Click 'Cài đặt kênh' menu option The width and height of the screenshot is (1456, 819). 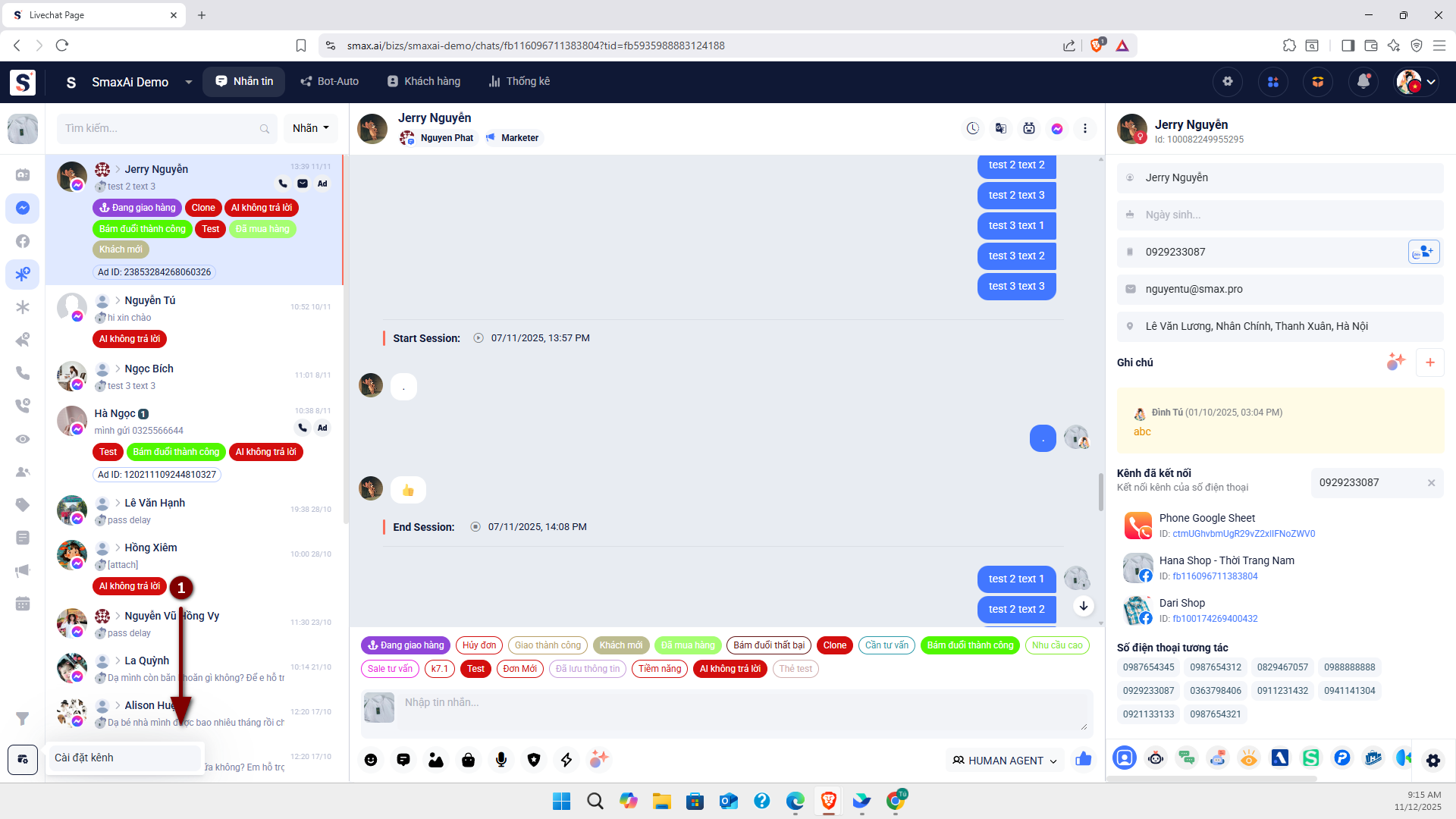click(84, 758)
